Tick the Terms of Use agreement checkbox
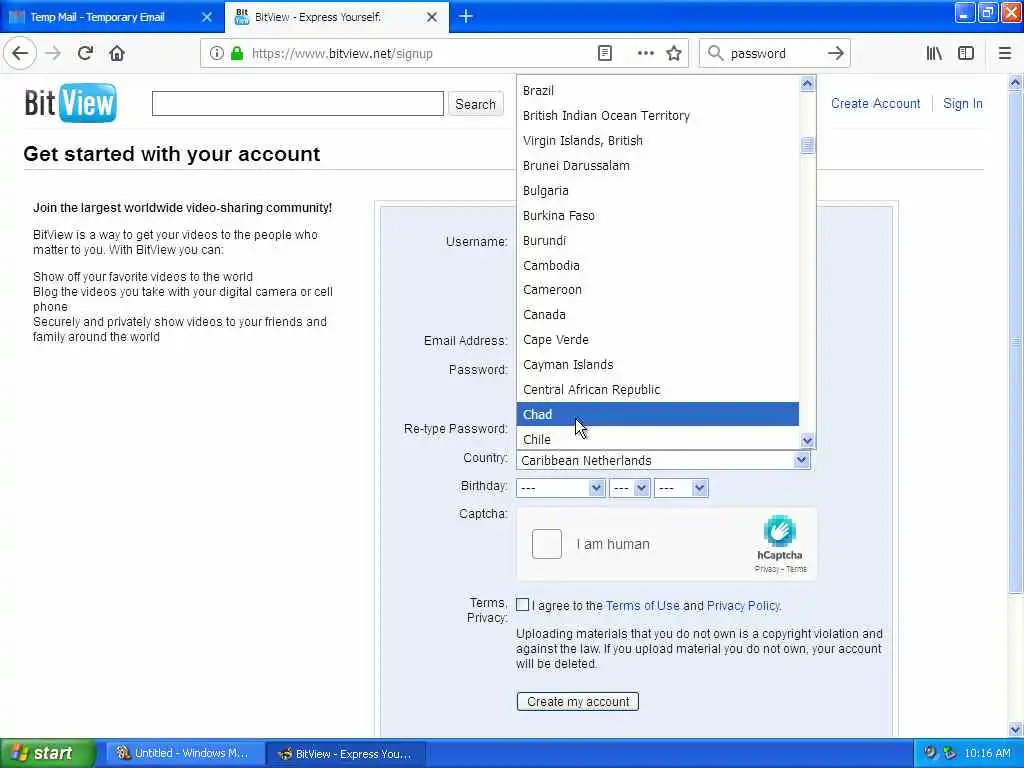The width and height of the screenshot is (1024, 768). coord(522,605)
